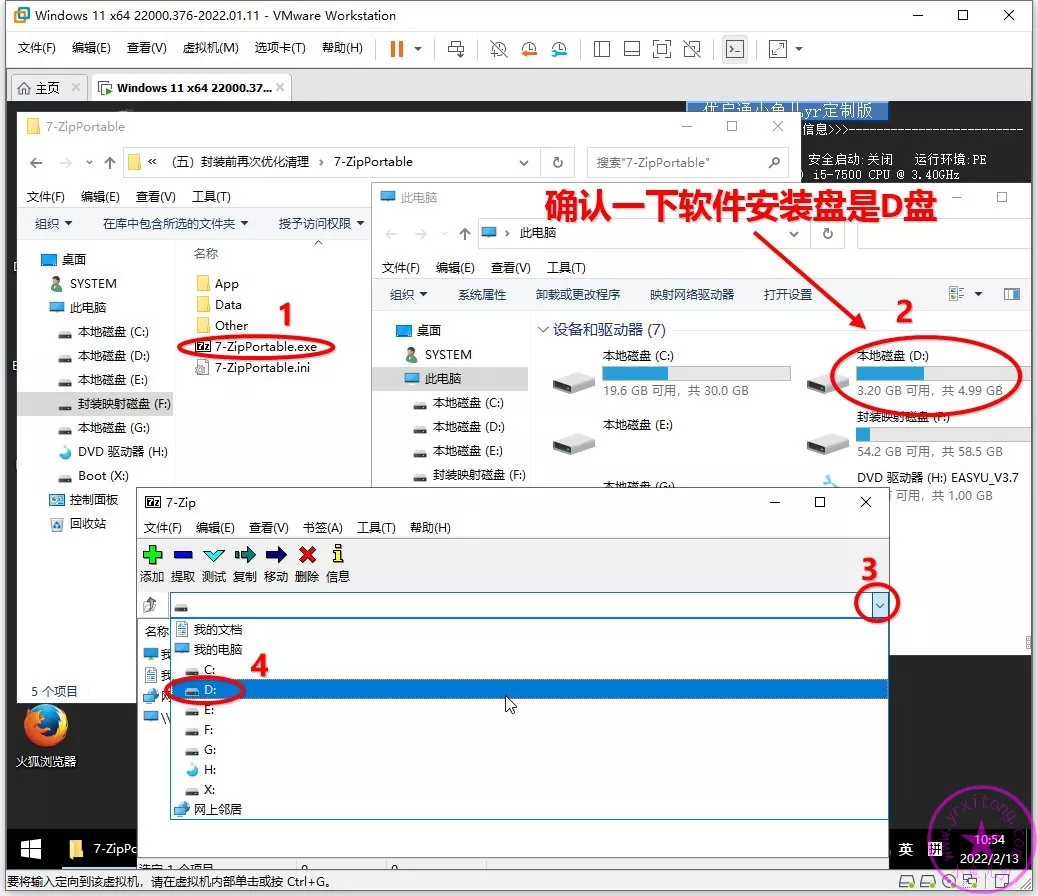1038x896 pixels.
Task: Click the 7-Zip Move (移动) icon
Action: [x=276, y=556]
